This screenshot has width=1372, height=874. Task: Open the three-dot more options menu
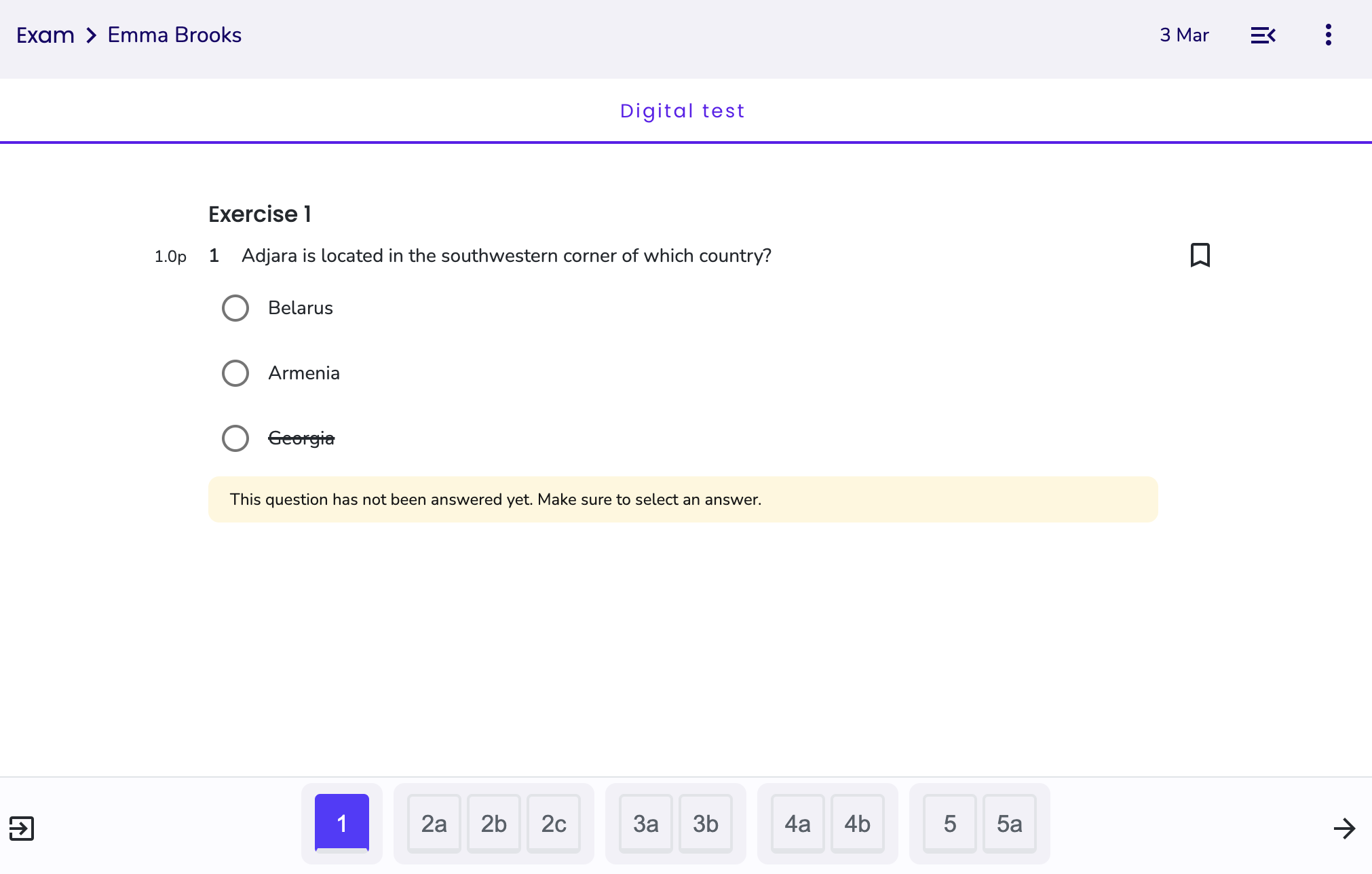pos(1328,35)
